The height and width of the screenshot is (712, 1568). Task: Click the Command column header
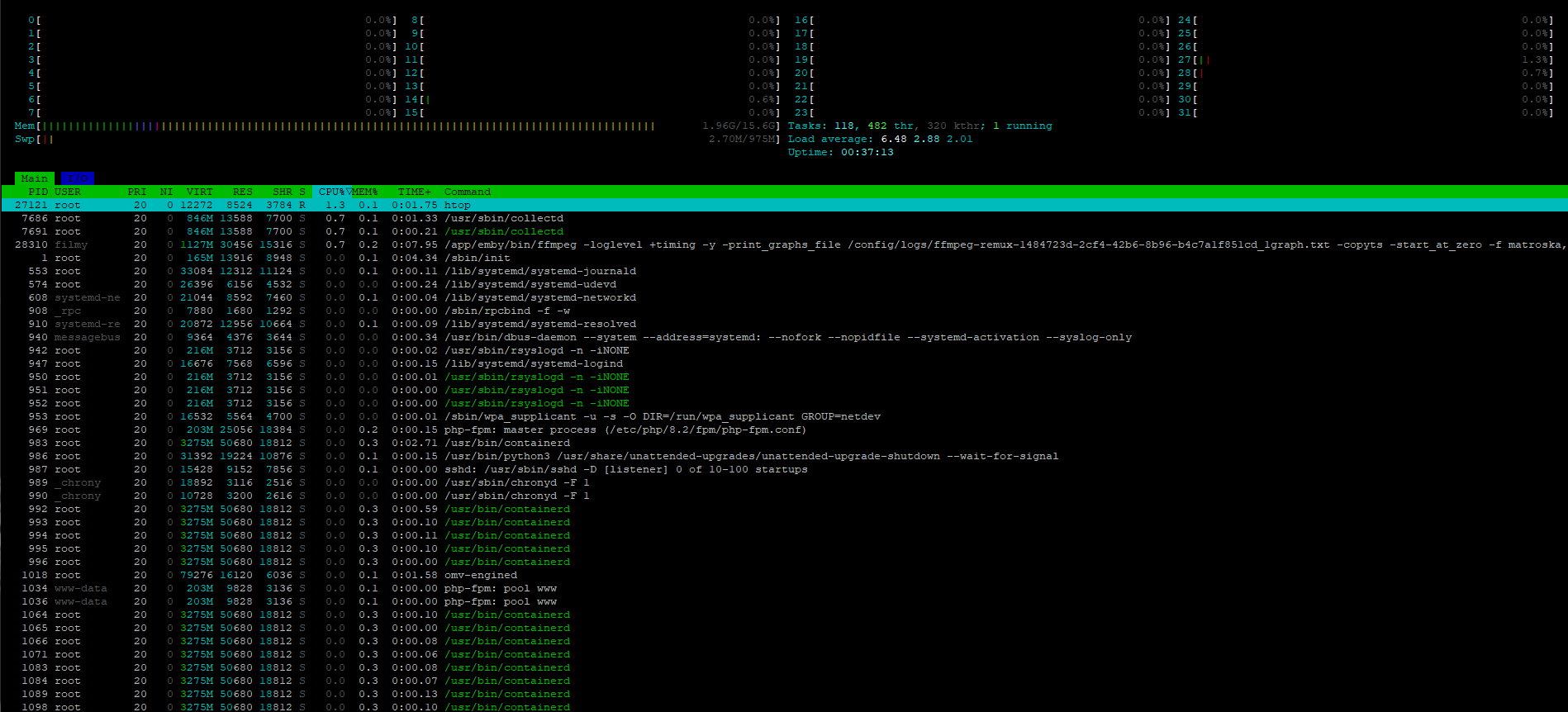click(x=468, y=192)
